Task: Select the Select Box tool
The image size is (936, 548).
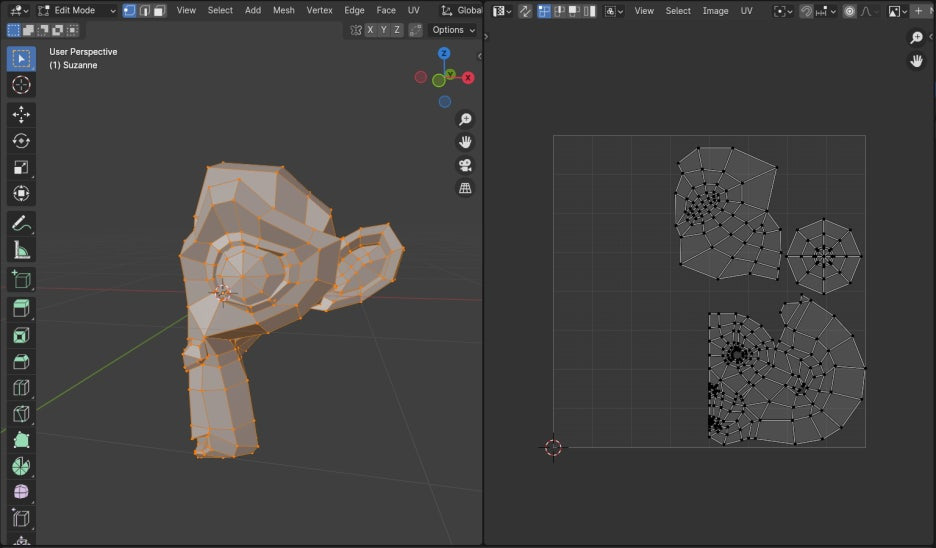Action: click(x=21, y=59)
